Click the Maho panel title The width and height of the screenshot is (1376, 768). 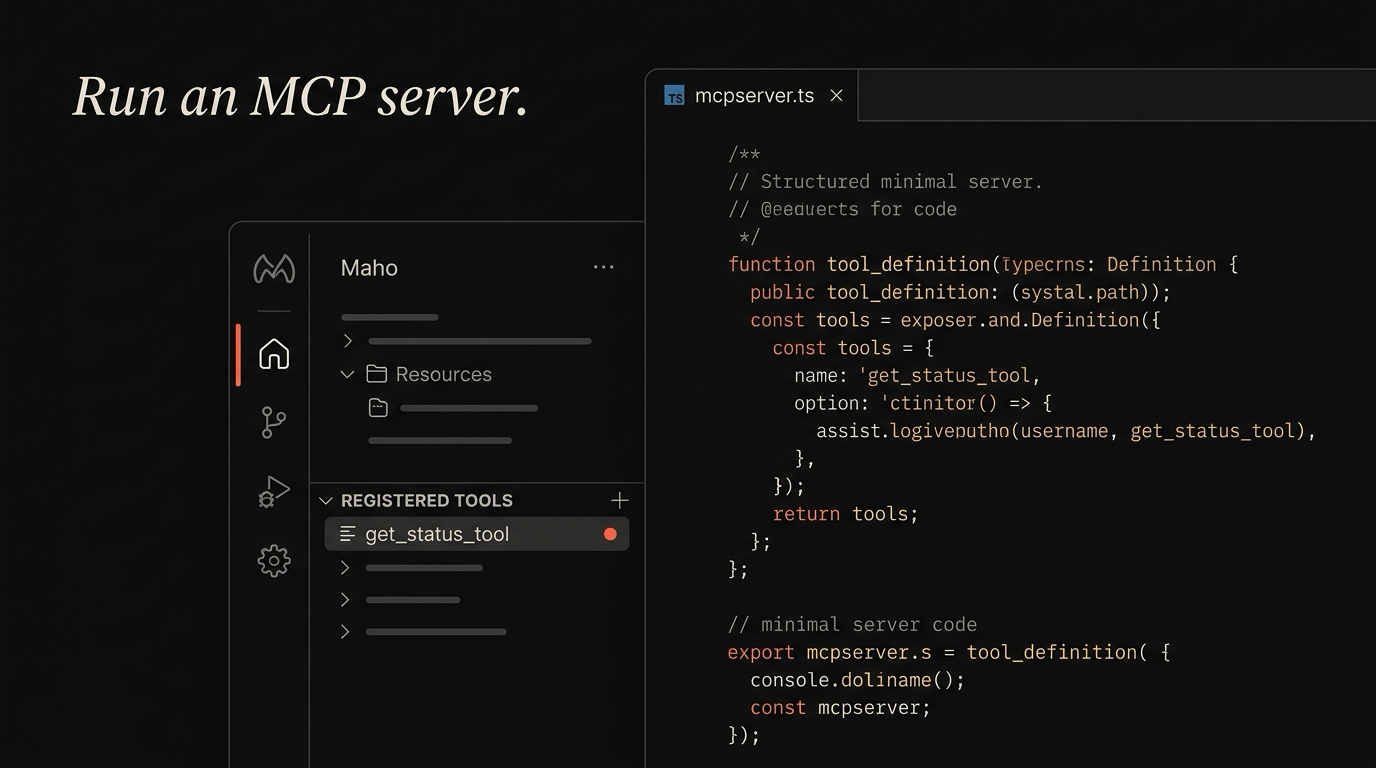pyautogui.click(x=369, y=268)
